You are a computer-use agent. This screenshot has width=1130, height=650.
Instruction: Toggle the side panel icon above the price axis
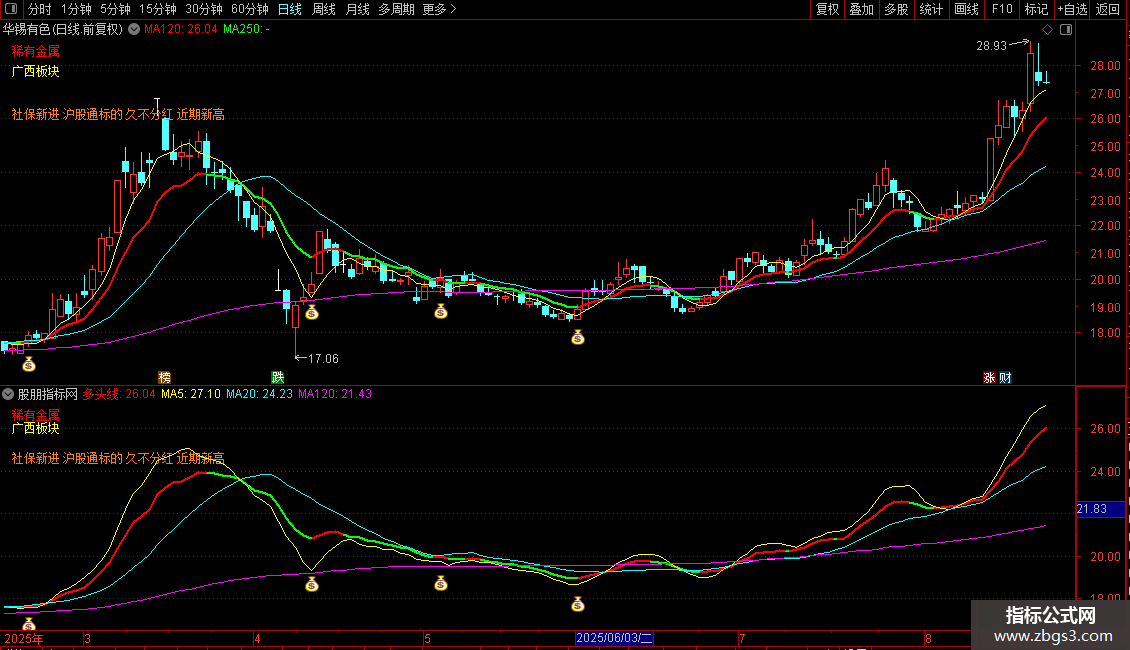(1066, 30)
